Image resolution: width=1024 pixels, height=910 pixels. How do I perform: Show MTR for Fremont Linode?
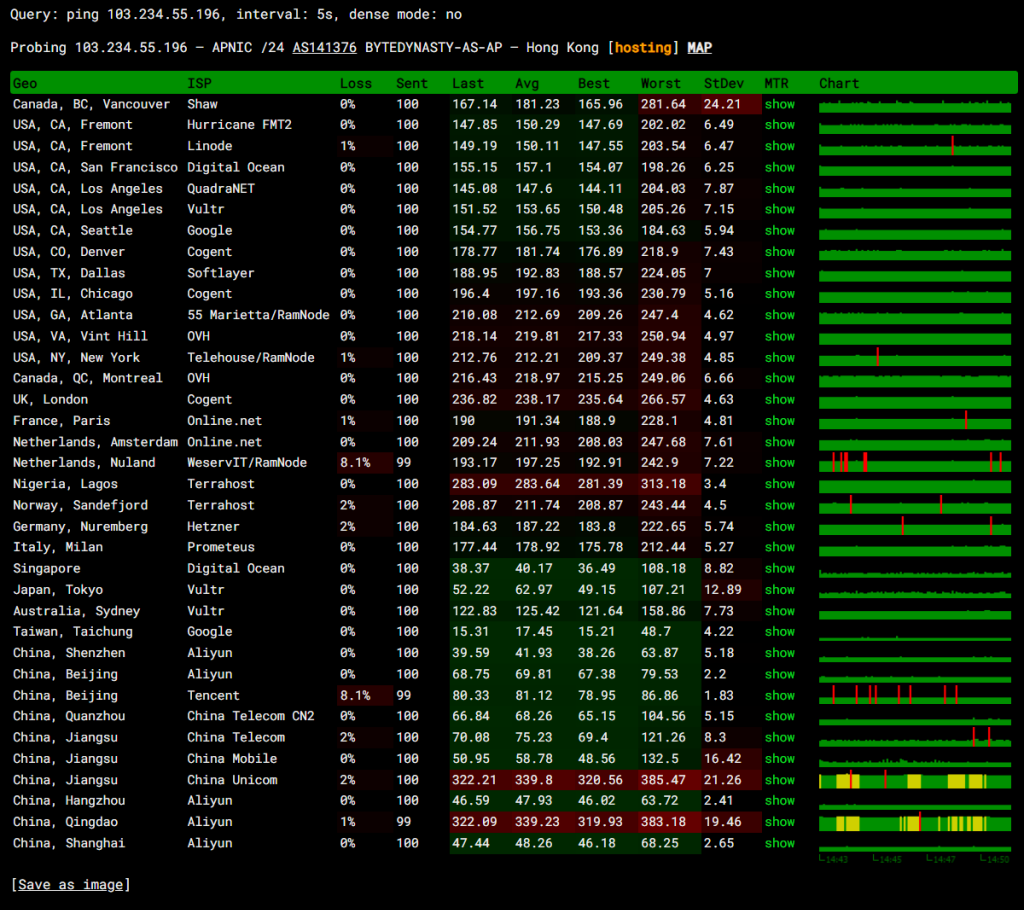780,146
